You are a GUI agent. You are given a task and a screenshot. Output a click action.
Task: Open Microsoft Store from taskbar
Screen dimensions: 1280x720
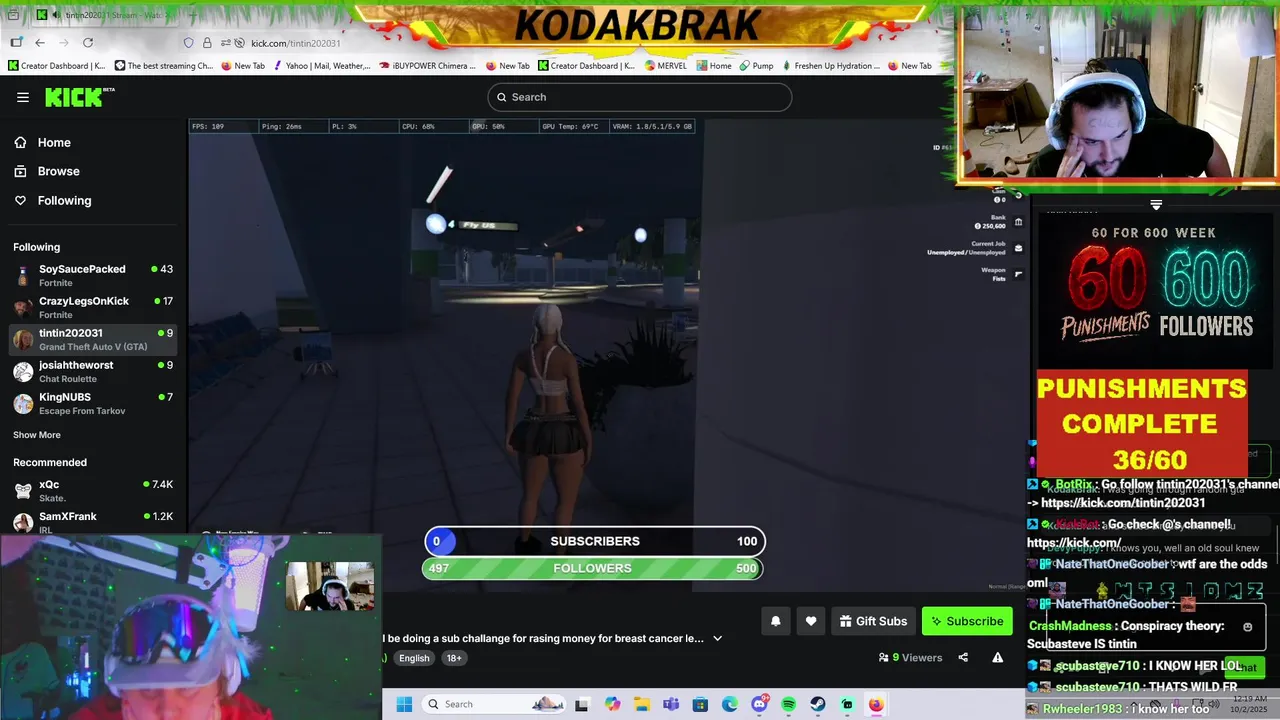(x=700, y=704)
